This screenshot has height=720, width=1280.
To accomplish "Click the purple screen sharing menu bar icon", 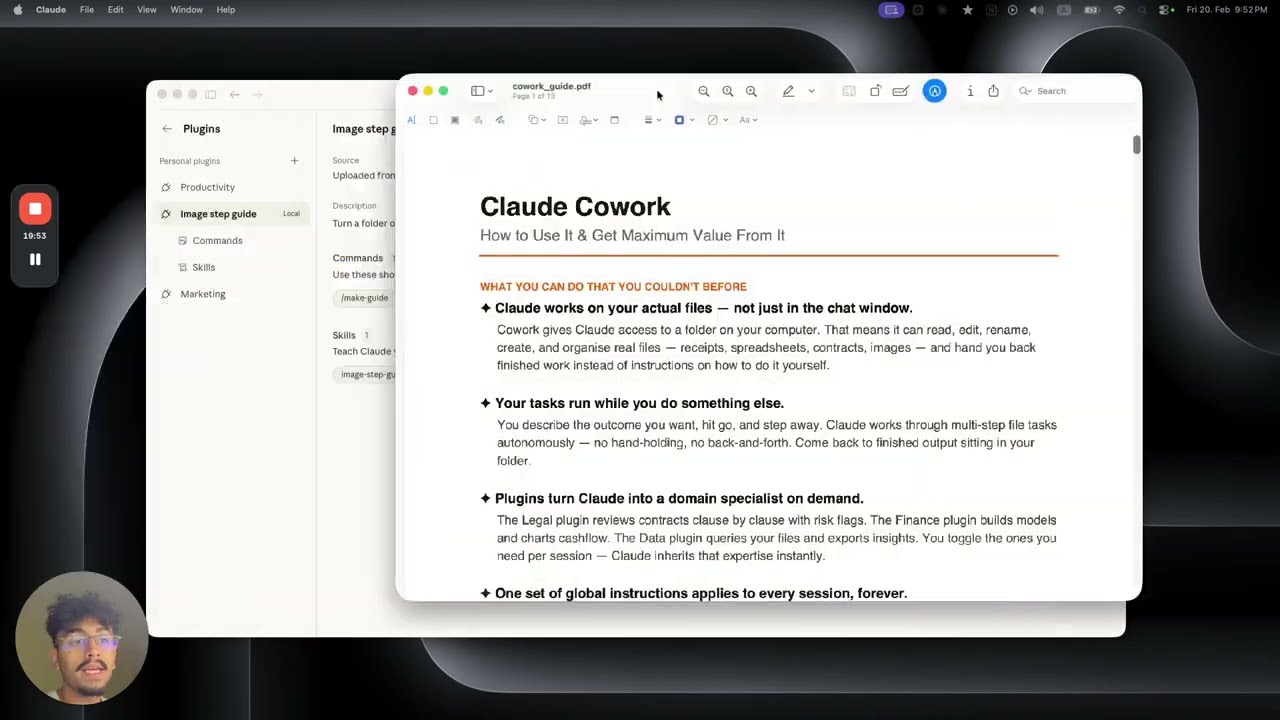I will (x=891, y=10).
